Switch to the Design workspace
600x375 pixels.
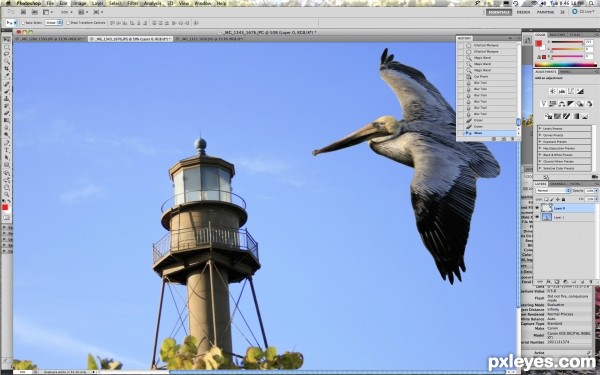[x=523, y=12]
